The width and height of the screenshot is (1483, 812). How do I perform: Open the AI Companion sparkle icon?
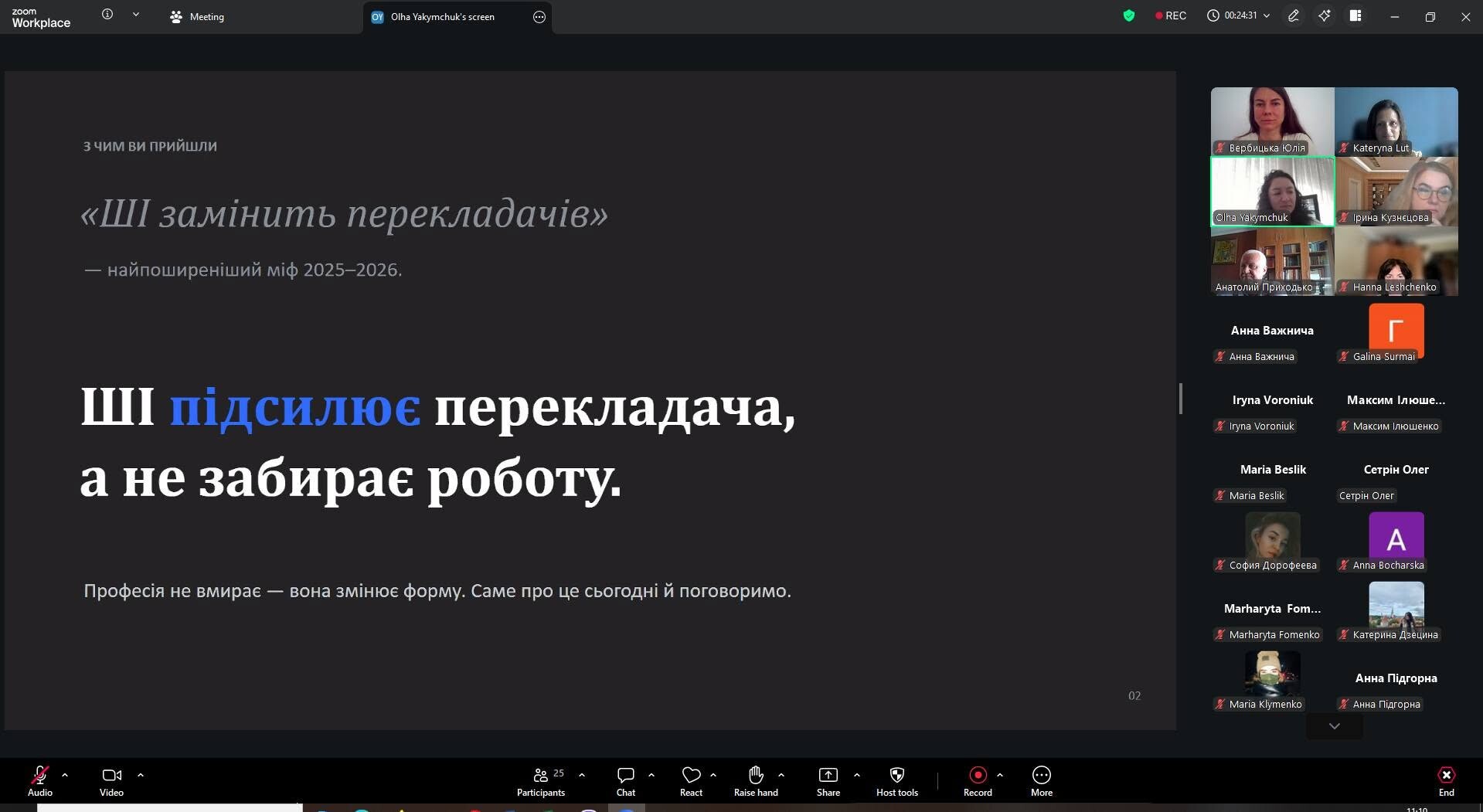(1325, 15)
